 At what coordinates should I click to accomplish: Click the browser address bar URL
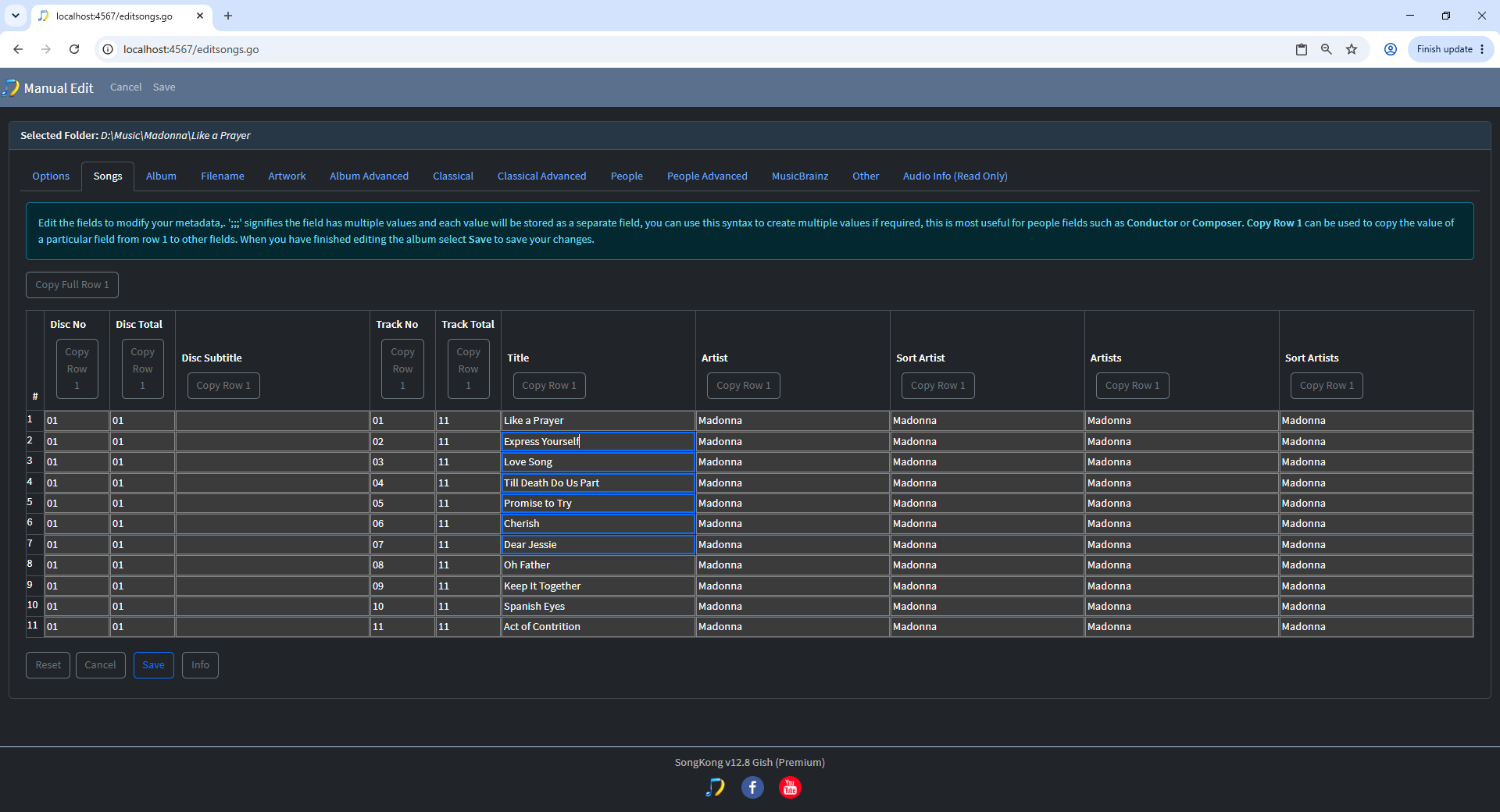tap(191, 49)
